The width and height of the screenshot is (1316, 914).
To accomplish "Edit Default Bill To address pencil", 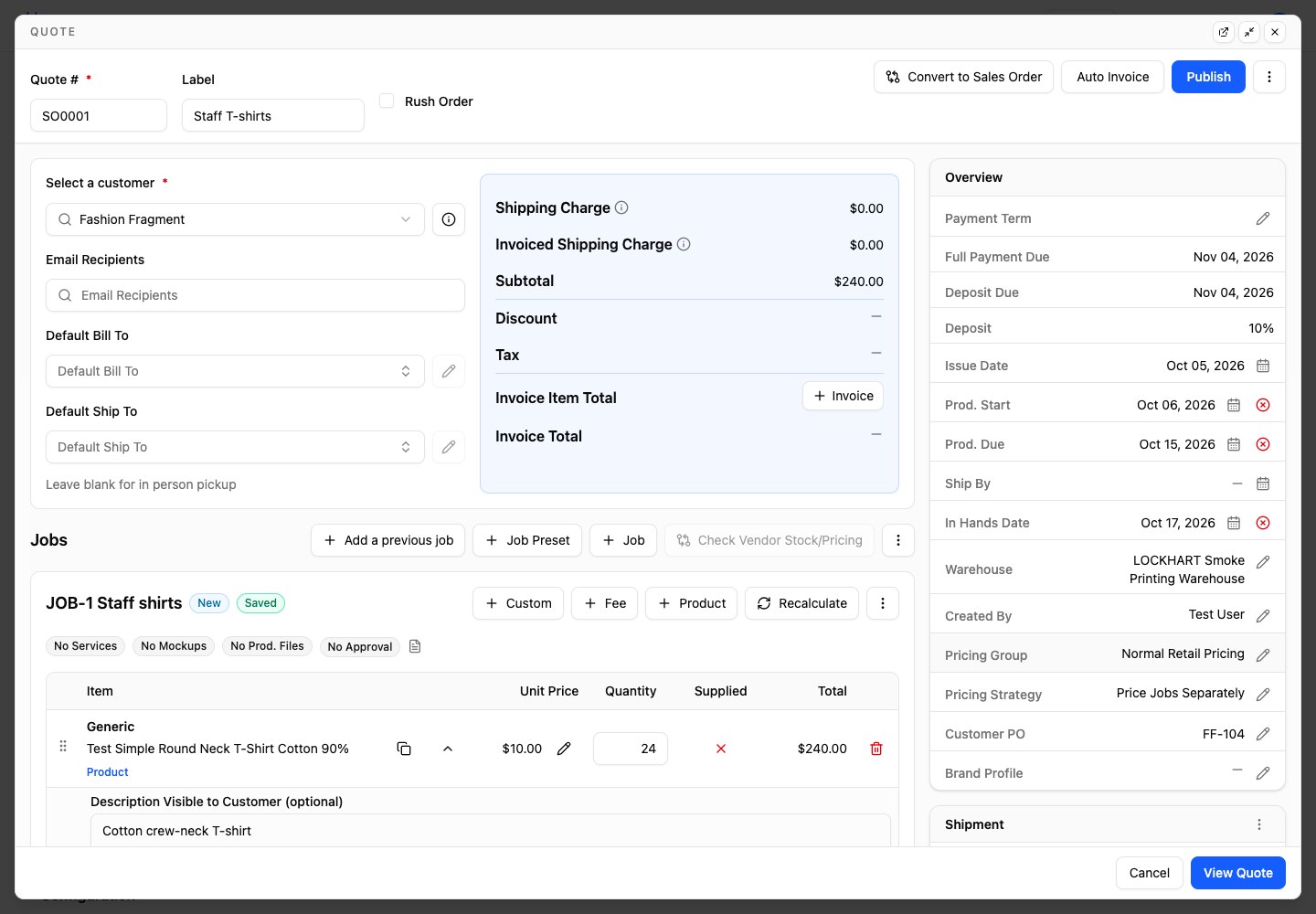I will (449, 371).
